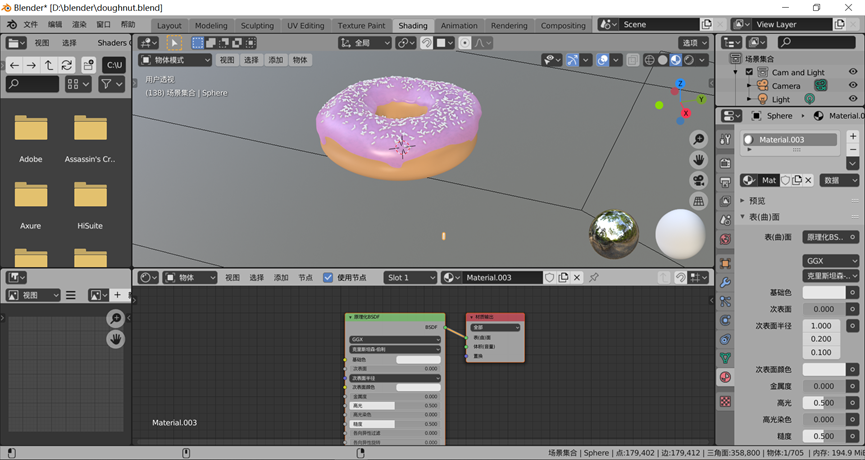Select the tweak cursor tool in viewport header
Viewport: 865px width, 460px height.
click(174, 42)
